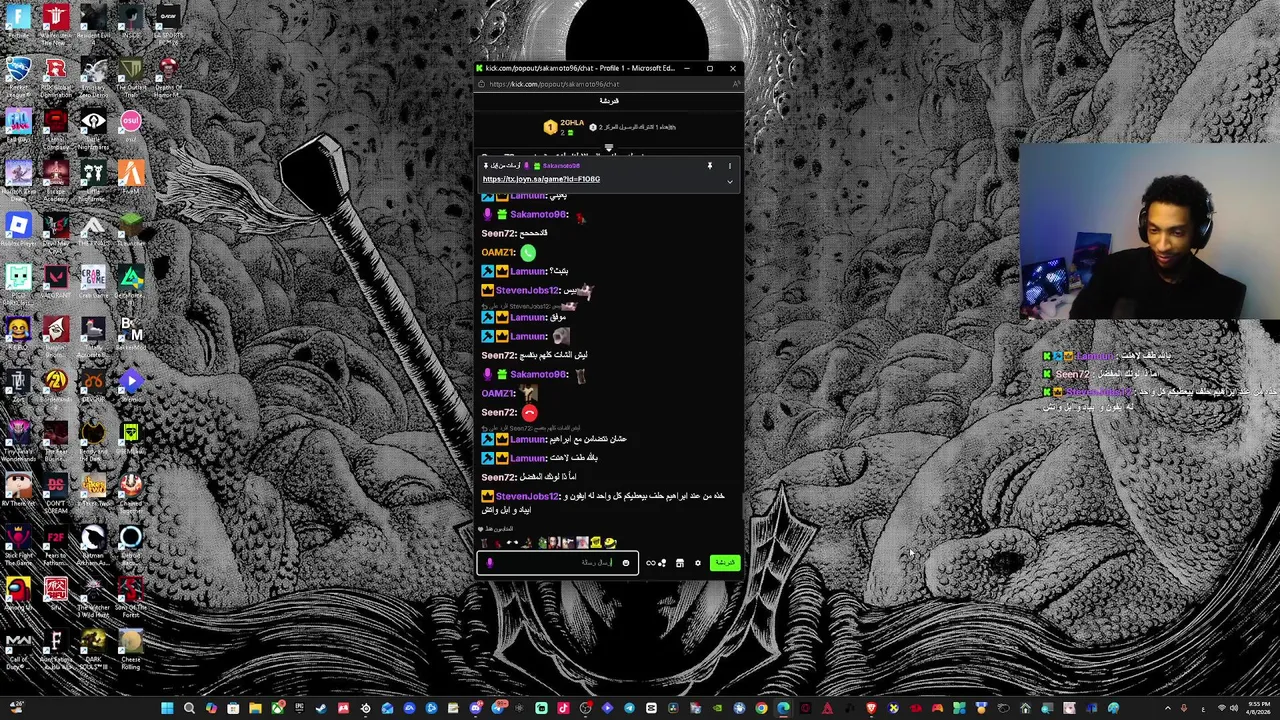Click the Read Aloud icon in address bar
This screenshot has height=720, width=1280.
tap(735, 84)
